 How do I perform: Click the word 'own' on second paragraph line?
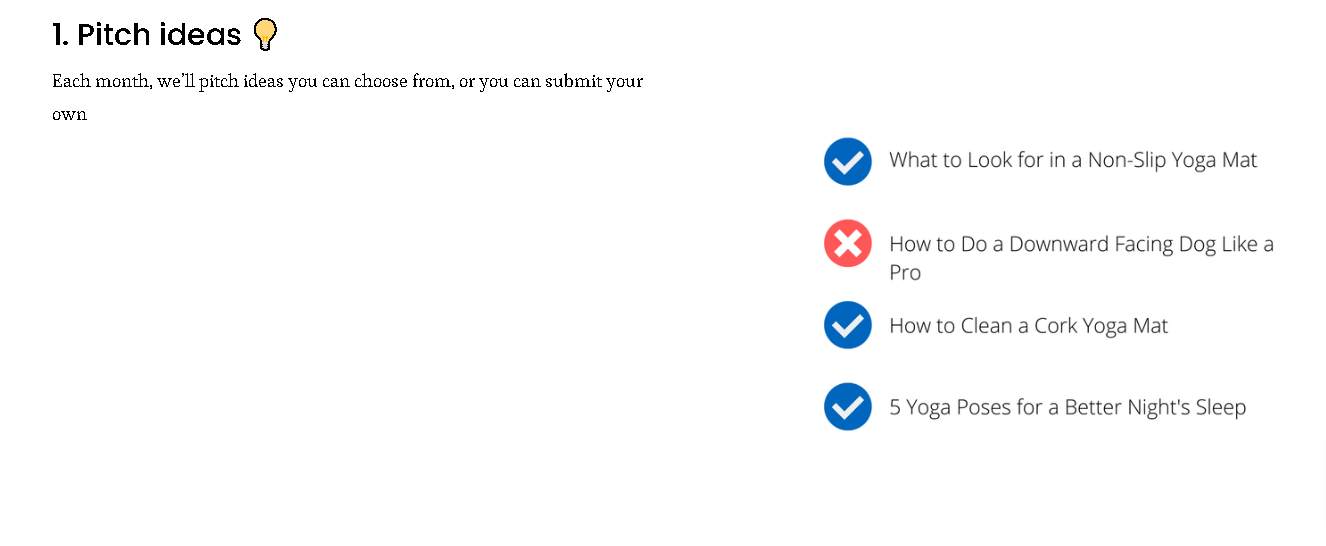tap(70, 115)
